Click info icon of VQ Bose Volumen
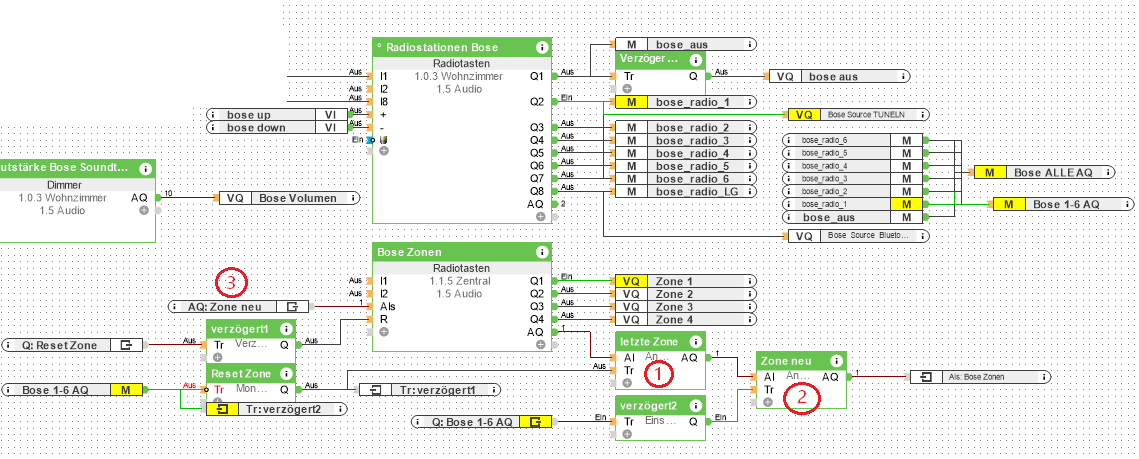The height and width of the screenshot is (459, 1139). pyautogui.click(x=353, y=198)
